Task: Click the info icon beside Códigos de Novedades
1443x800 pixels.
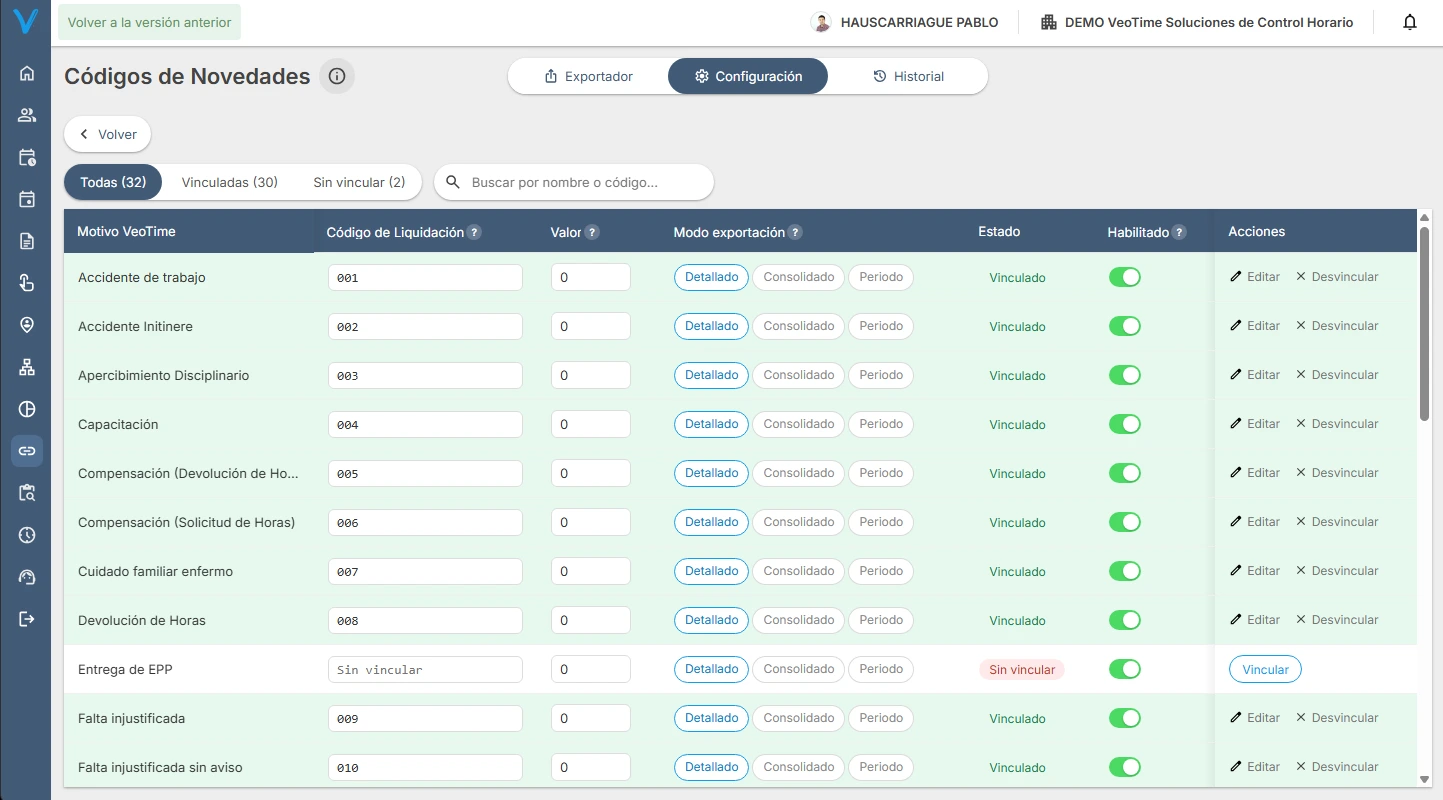Action: click(337, 76)
